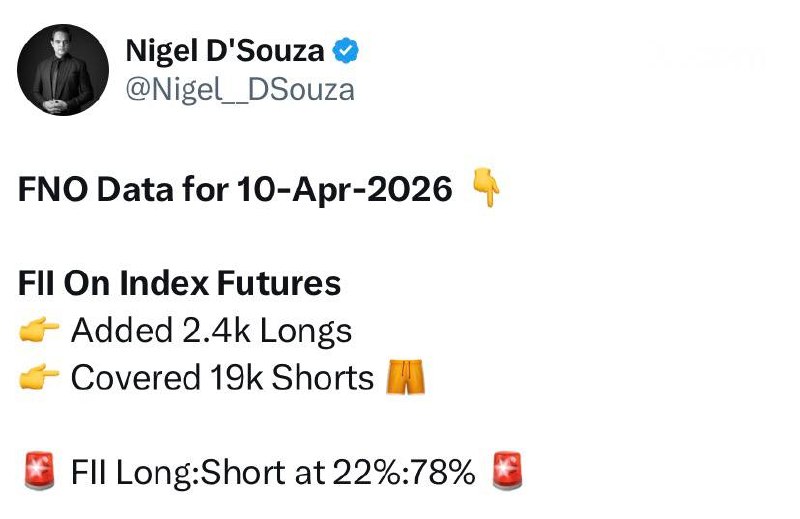800x519 pixels.
Task: Click the blue verified badge
Action: click(348, 50)
